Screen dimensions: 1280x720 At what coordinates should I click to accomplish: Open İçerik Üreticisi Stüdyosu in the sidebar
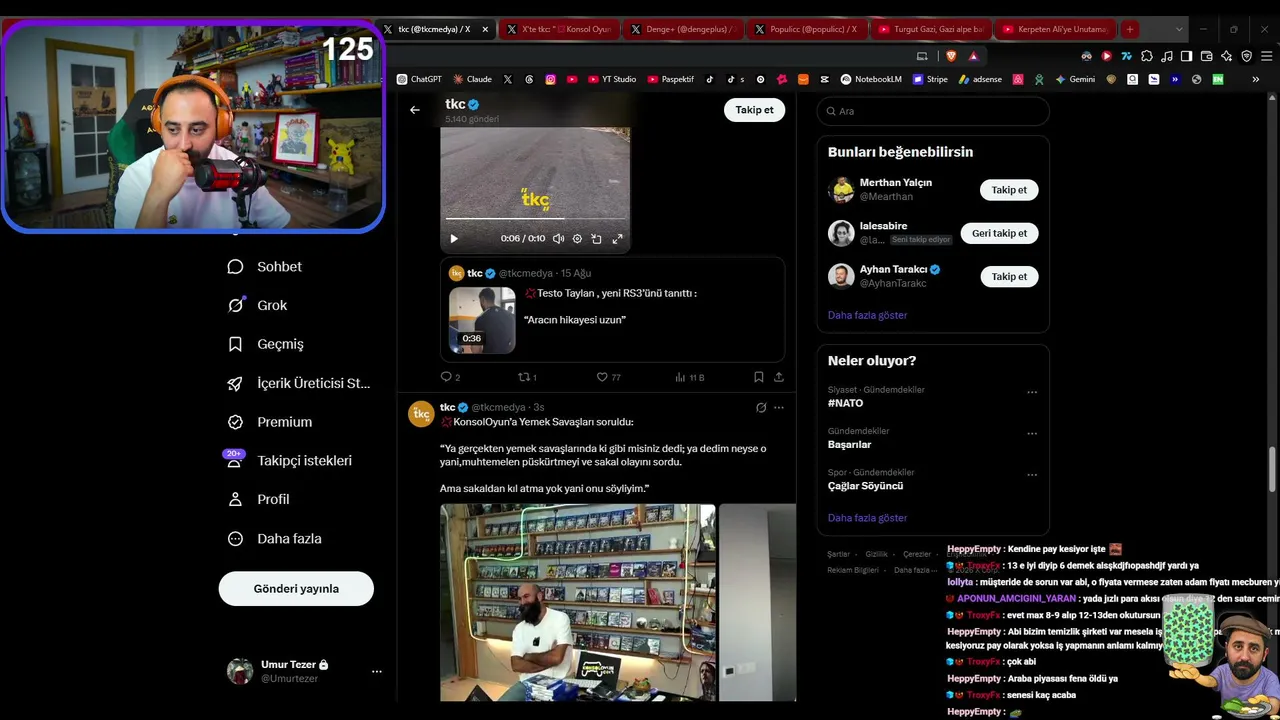coord(299,383)
